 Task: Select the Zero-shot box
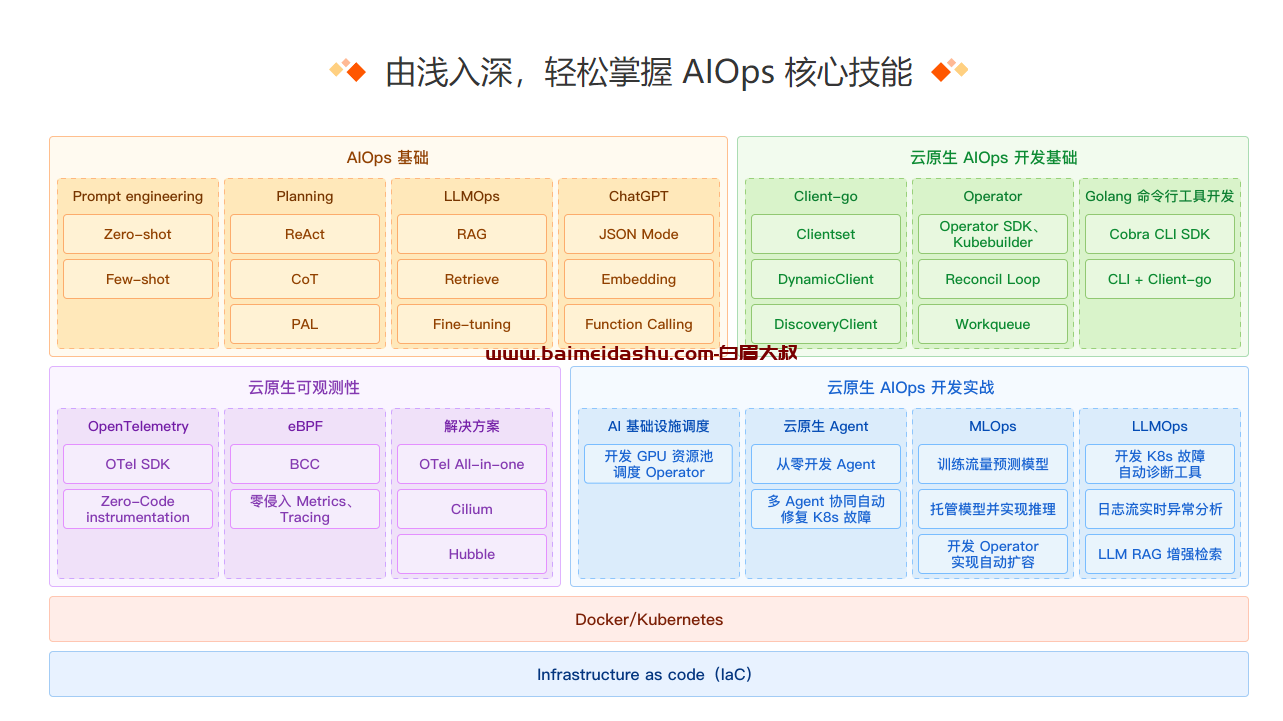coord(138,234)
